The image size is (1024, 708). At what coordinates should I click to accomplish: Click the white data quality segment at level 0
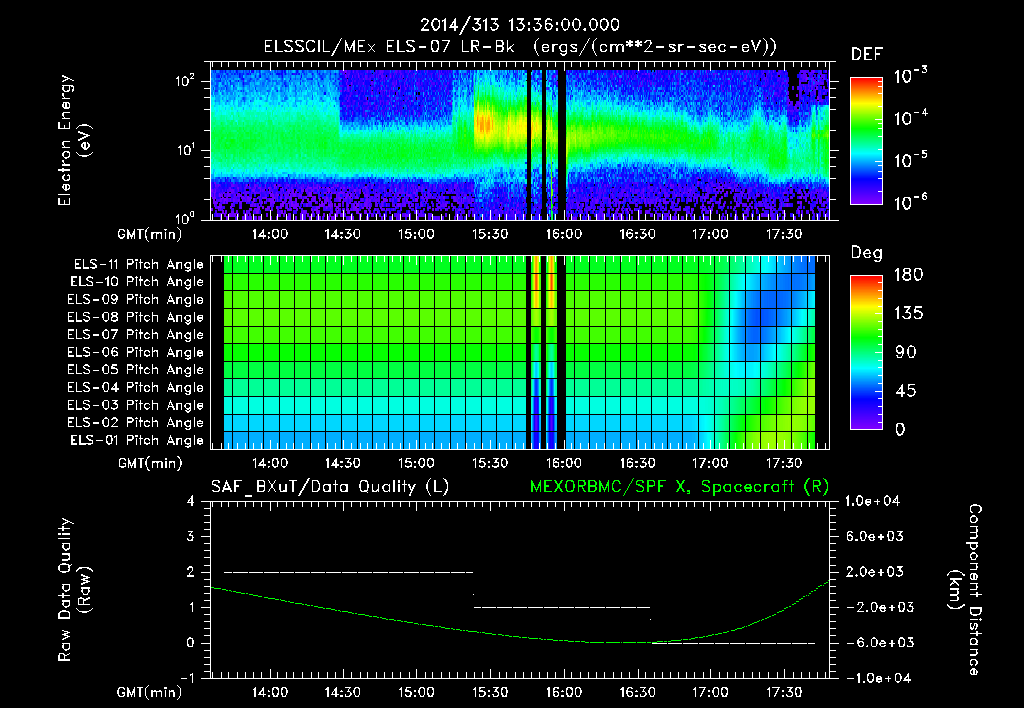(x=733, y=643)
